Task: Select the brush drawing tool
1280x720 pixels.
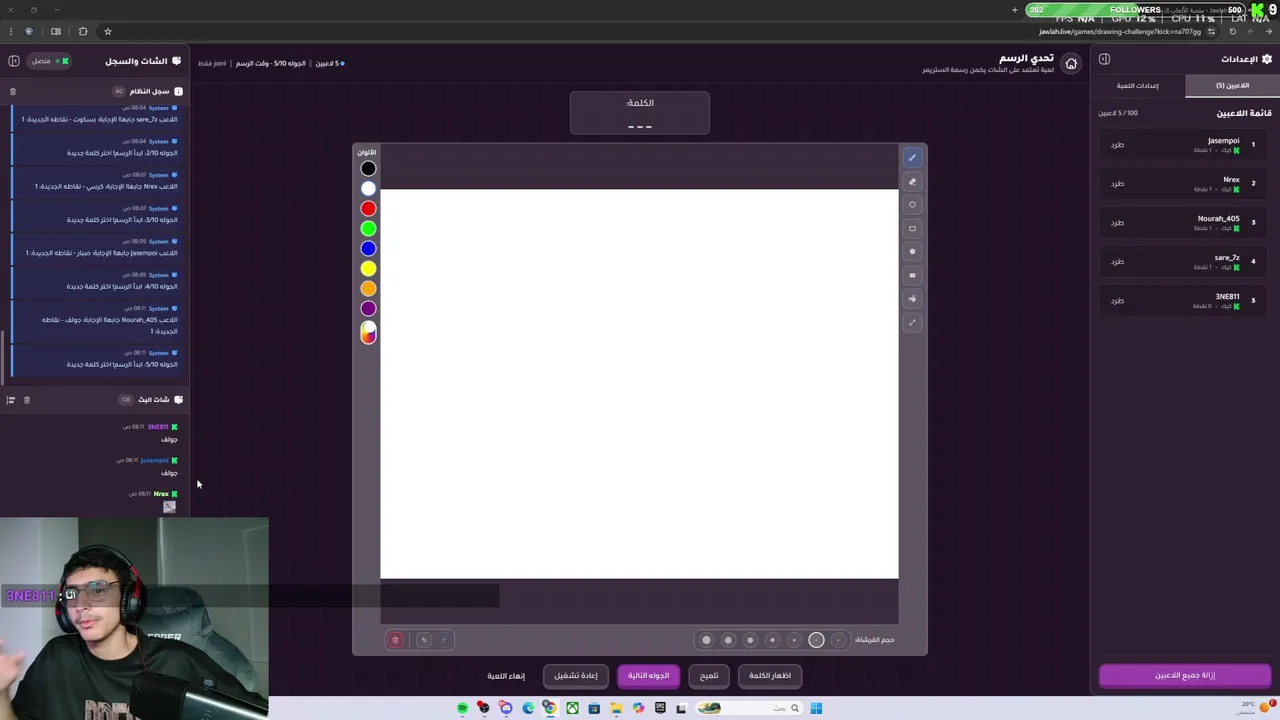Action: point(912,157)
